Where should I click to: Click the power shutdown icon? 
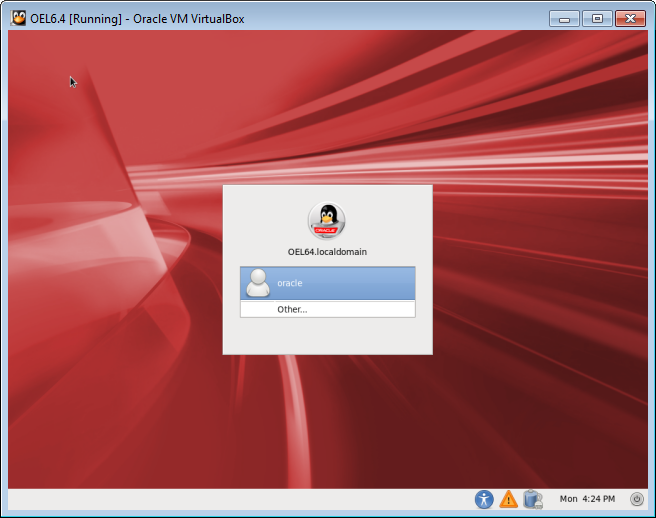(x=637, y=499)
